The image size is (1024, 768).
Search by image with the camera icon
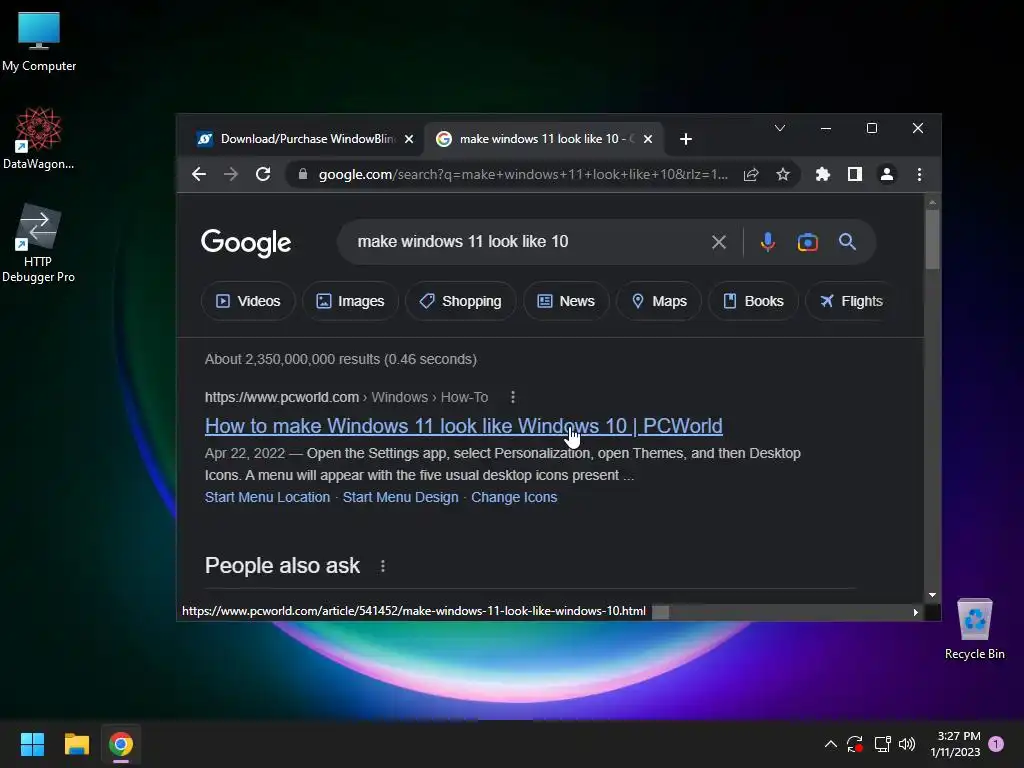808,242
